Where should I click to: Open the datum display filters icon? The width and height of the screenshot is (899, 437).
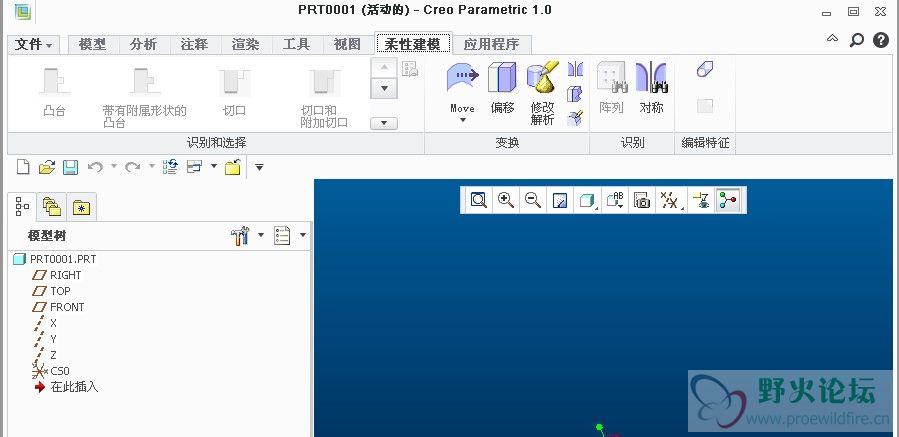point(670,200)
